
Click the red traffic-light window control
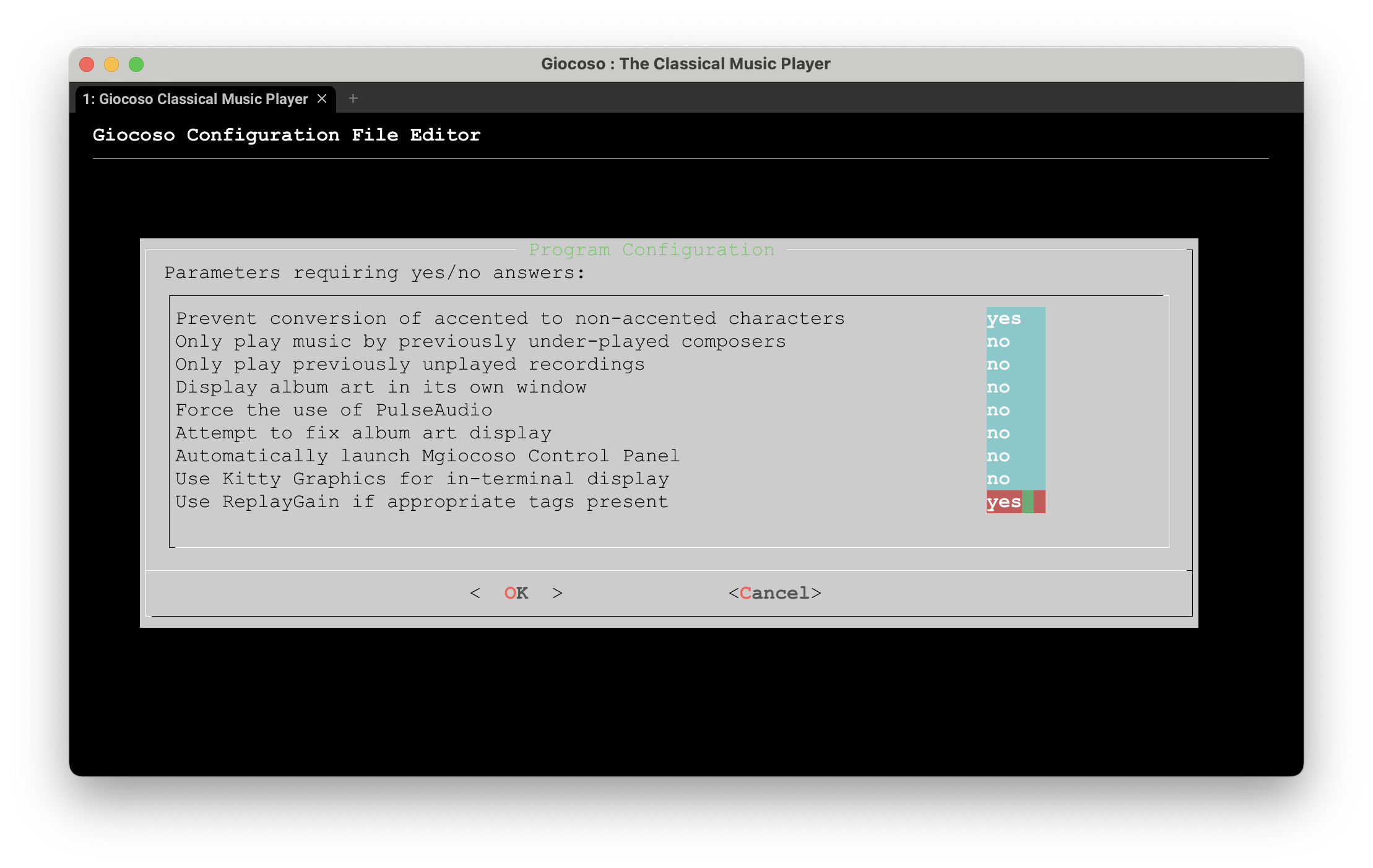click(x=86, y=64)
